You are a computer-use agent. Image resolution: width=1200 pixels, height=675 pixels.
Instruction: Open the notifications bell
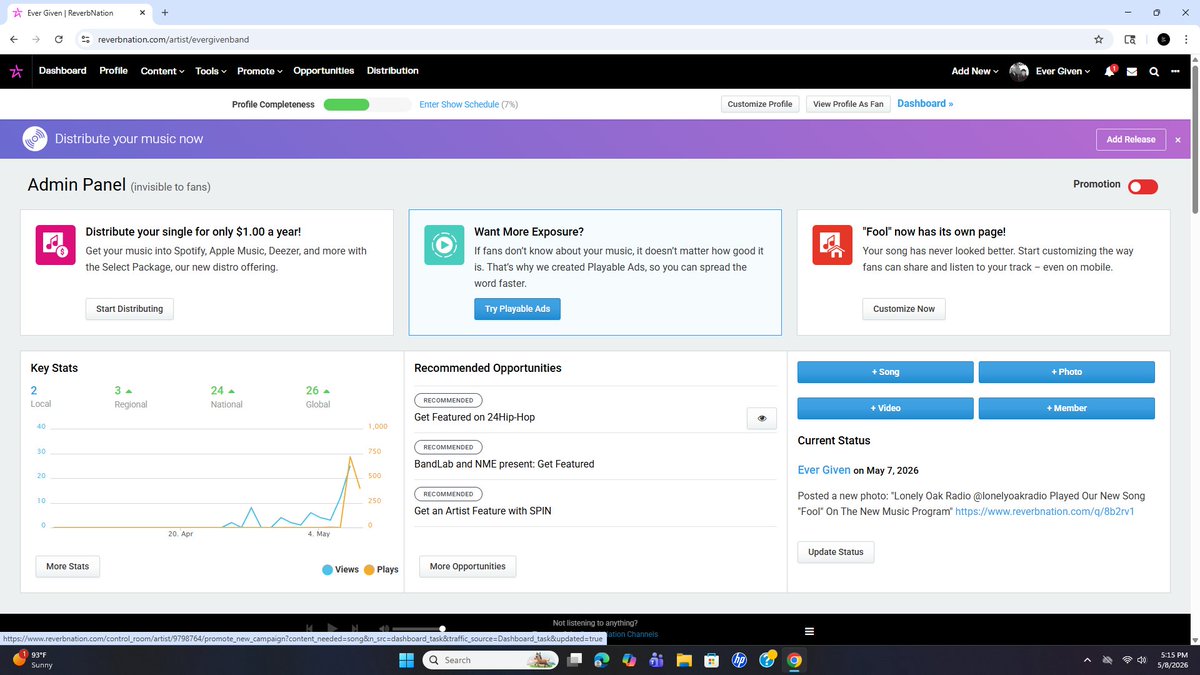coord(1110,71)
